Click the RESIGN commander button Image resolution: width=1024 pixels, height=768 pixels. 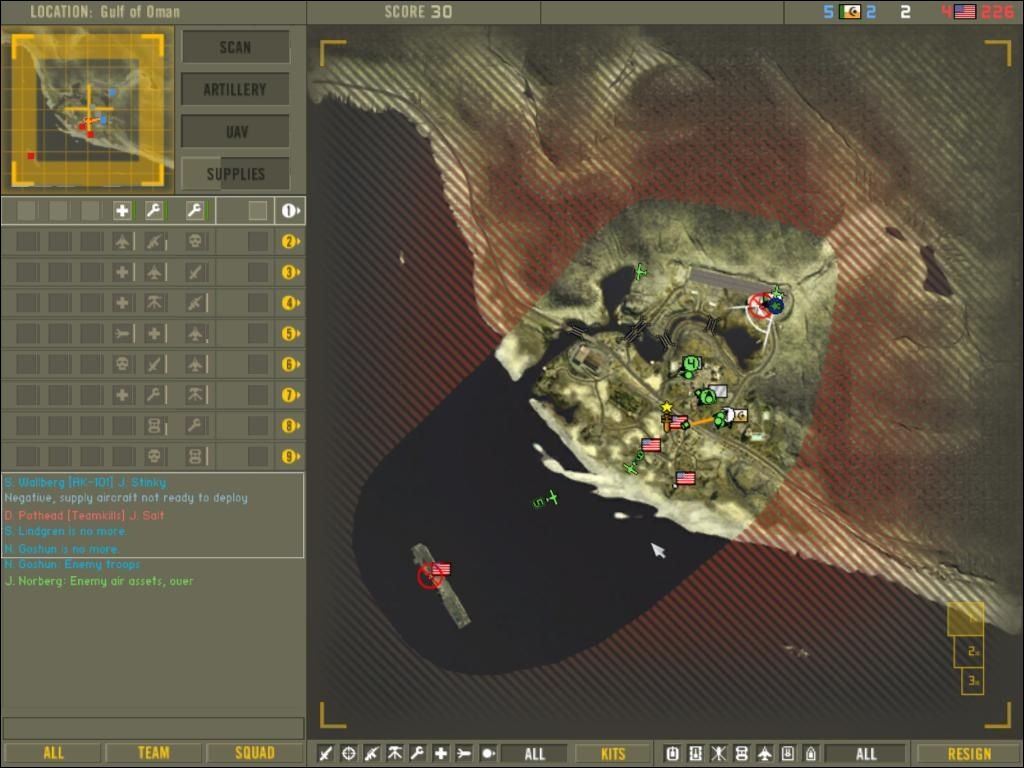(969, 754)
